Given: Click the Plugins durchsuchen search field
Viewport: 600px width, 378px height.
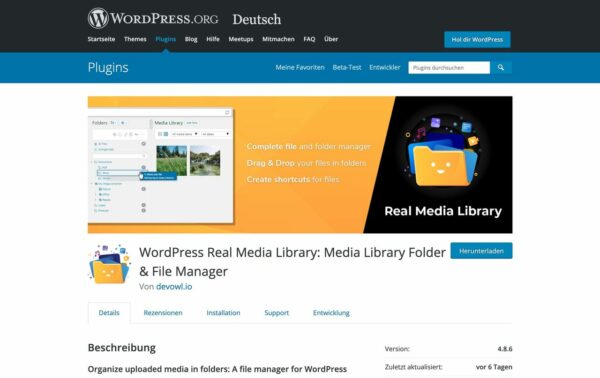Looking at the screenshot, I should (x=449, y=68).
